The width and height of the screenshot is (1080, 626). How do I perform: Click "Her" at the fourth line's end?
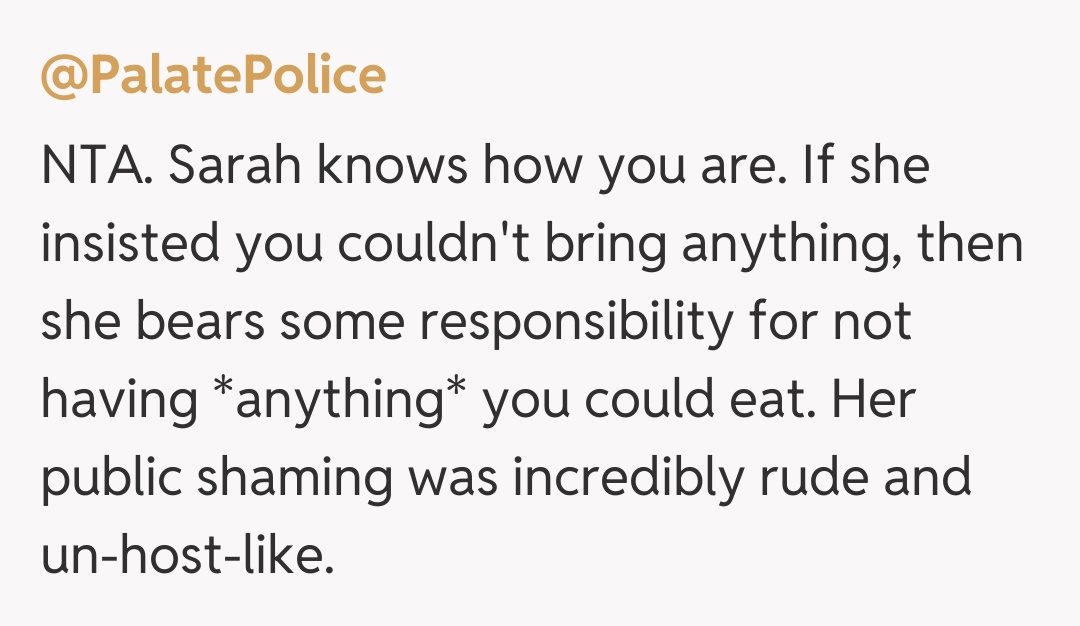(877, 402)
